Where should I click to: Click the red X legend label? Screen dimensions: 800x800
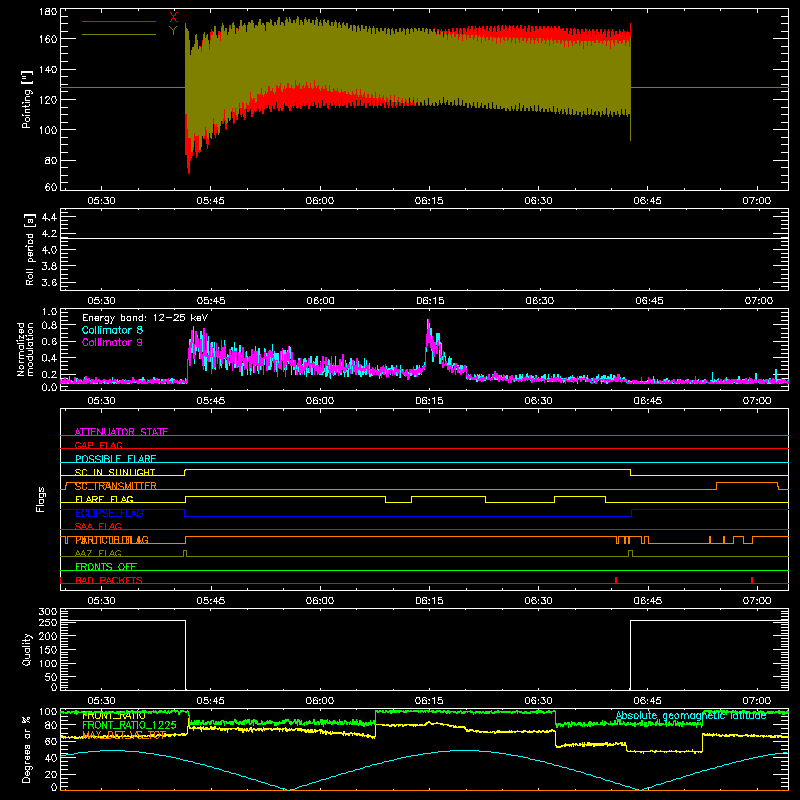(173, 17)
